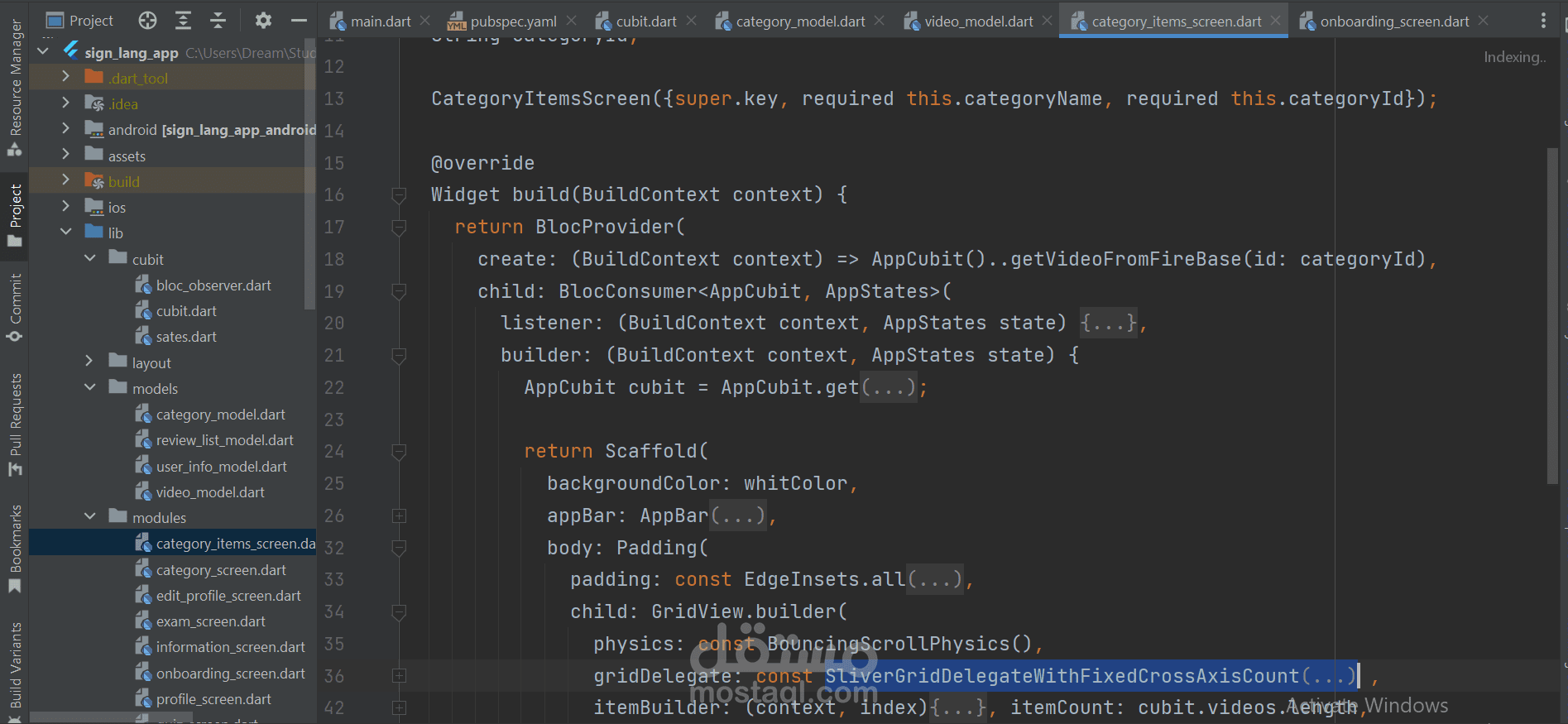Expand folded listener block on line 20
This screenshot has height=724, width=1568.
pos(1109,323)
